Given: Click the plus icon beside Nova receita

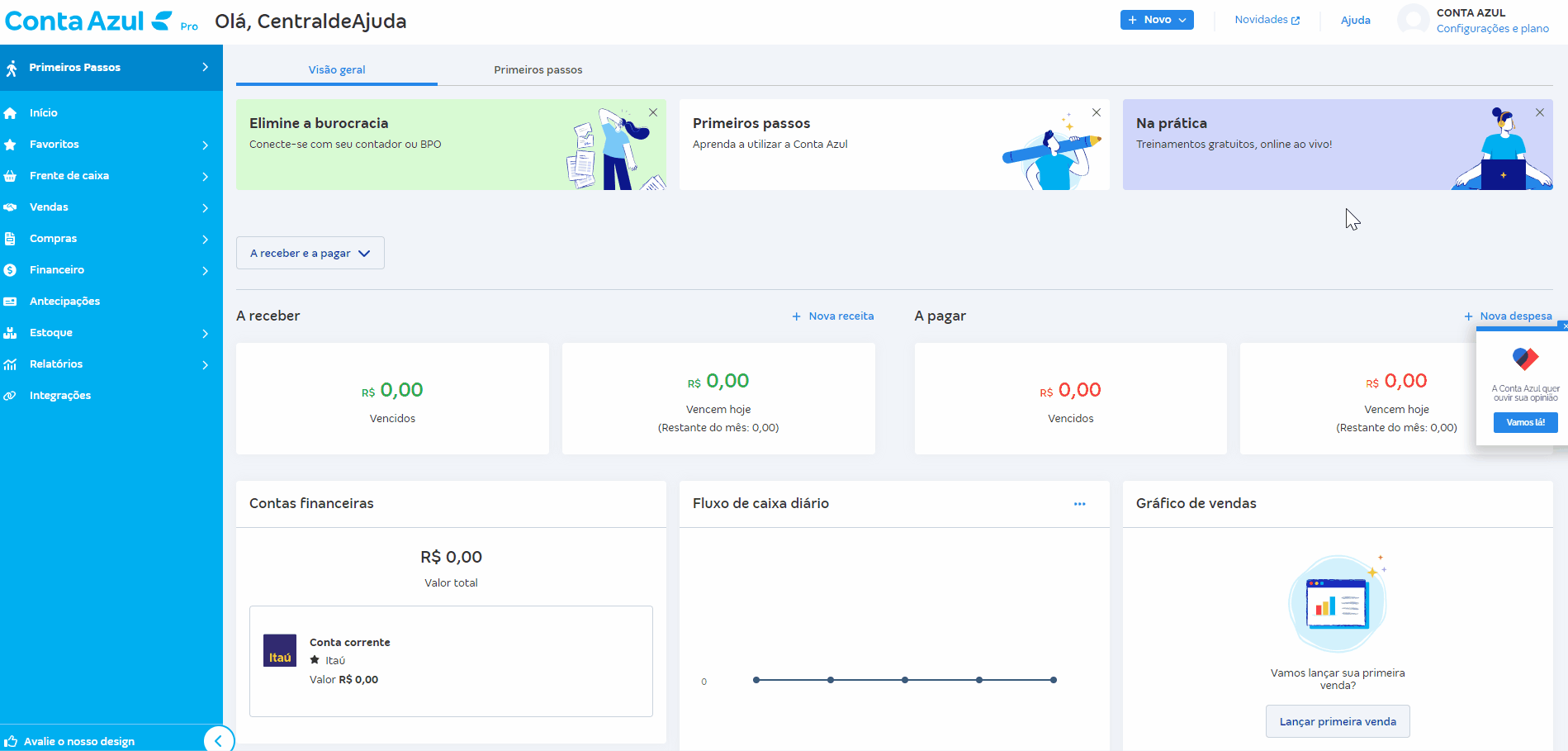Looking at the screenshot, I should (797, 316).
